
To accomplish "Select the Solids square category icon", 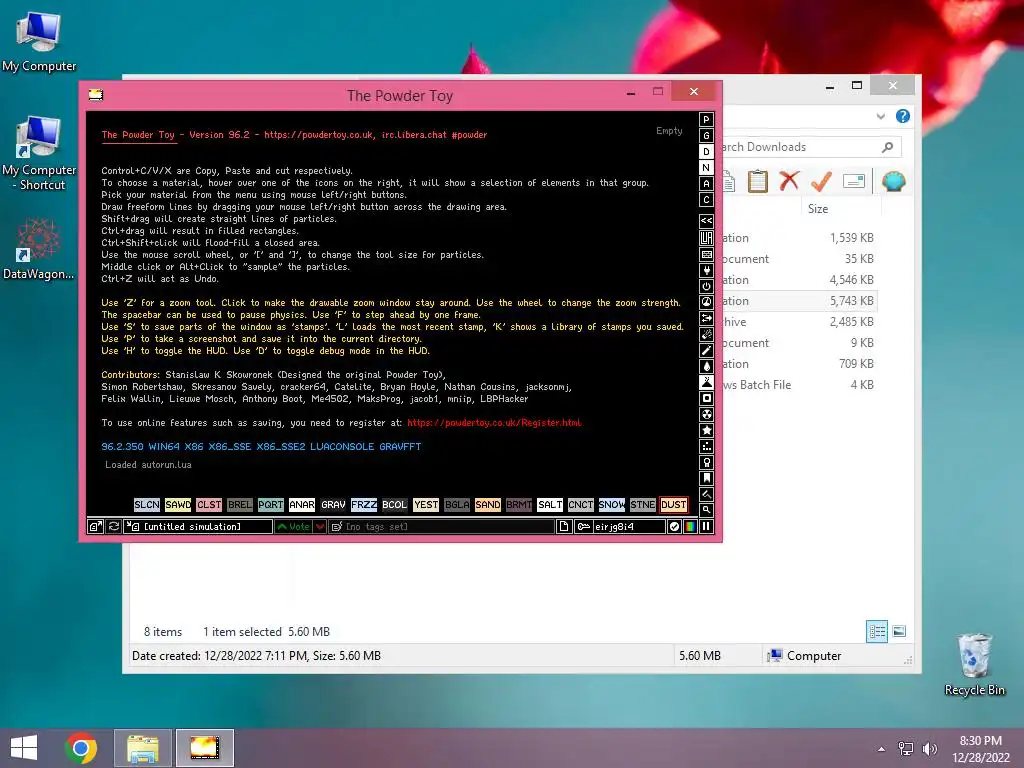I will coord(706,398).
